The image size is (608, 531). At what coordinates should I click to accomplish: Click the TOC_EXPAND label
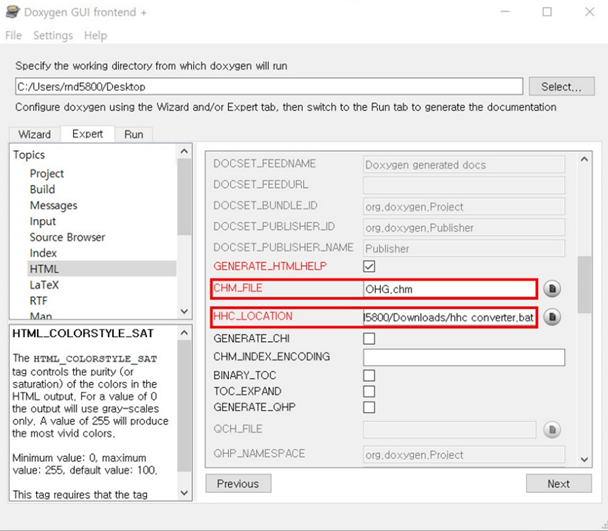247,391
